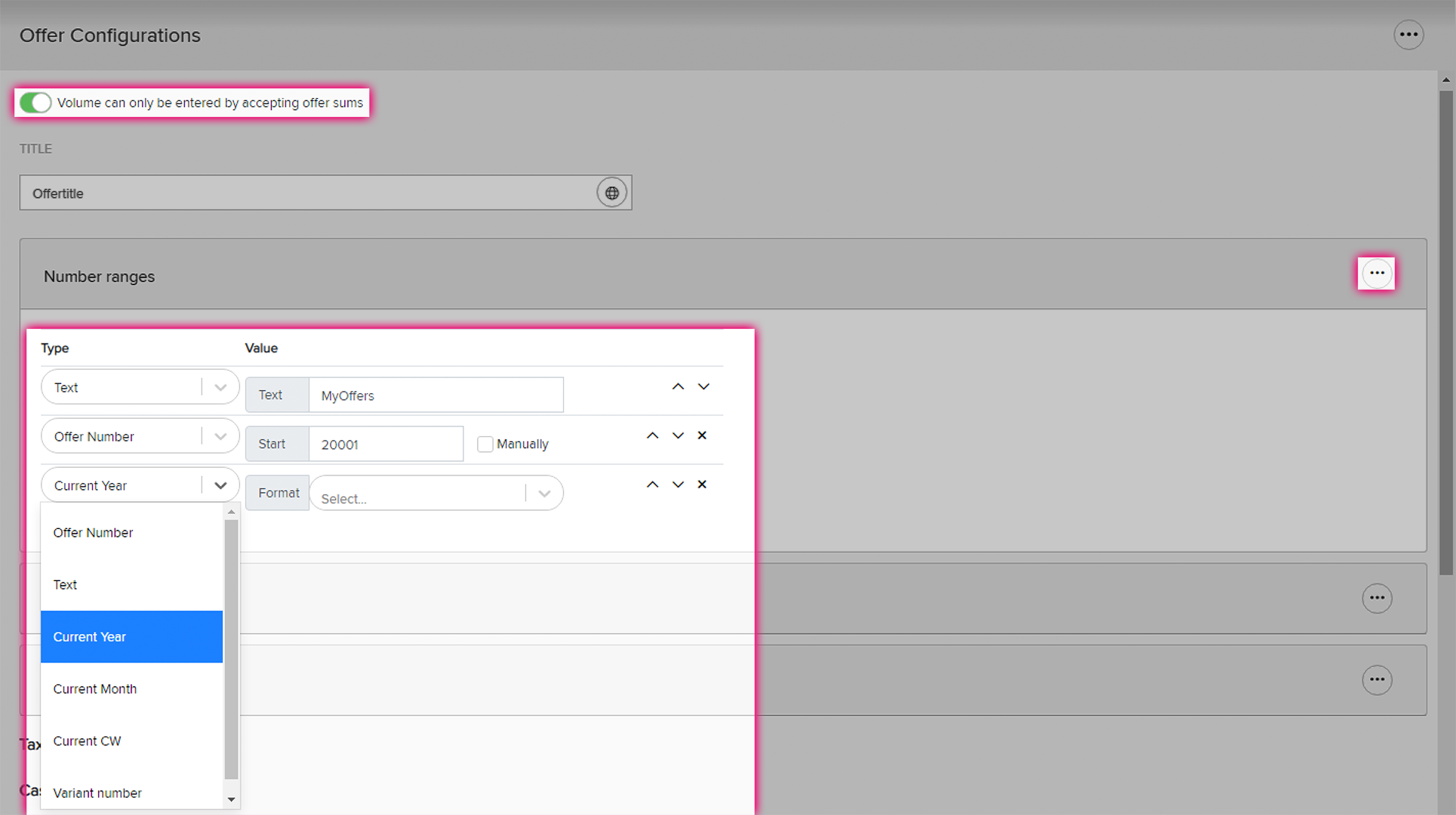Open the Format select dropdown

coord(436,494)
